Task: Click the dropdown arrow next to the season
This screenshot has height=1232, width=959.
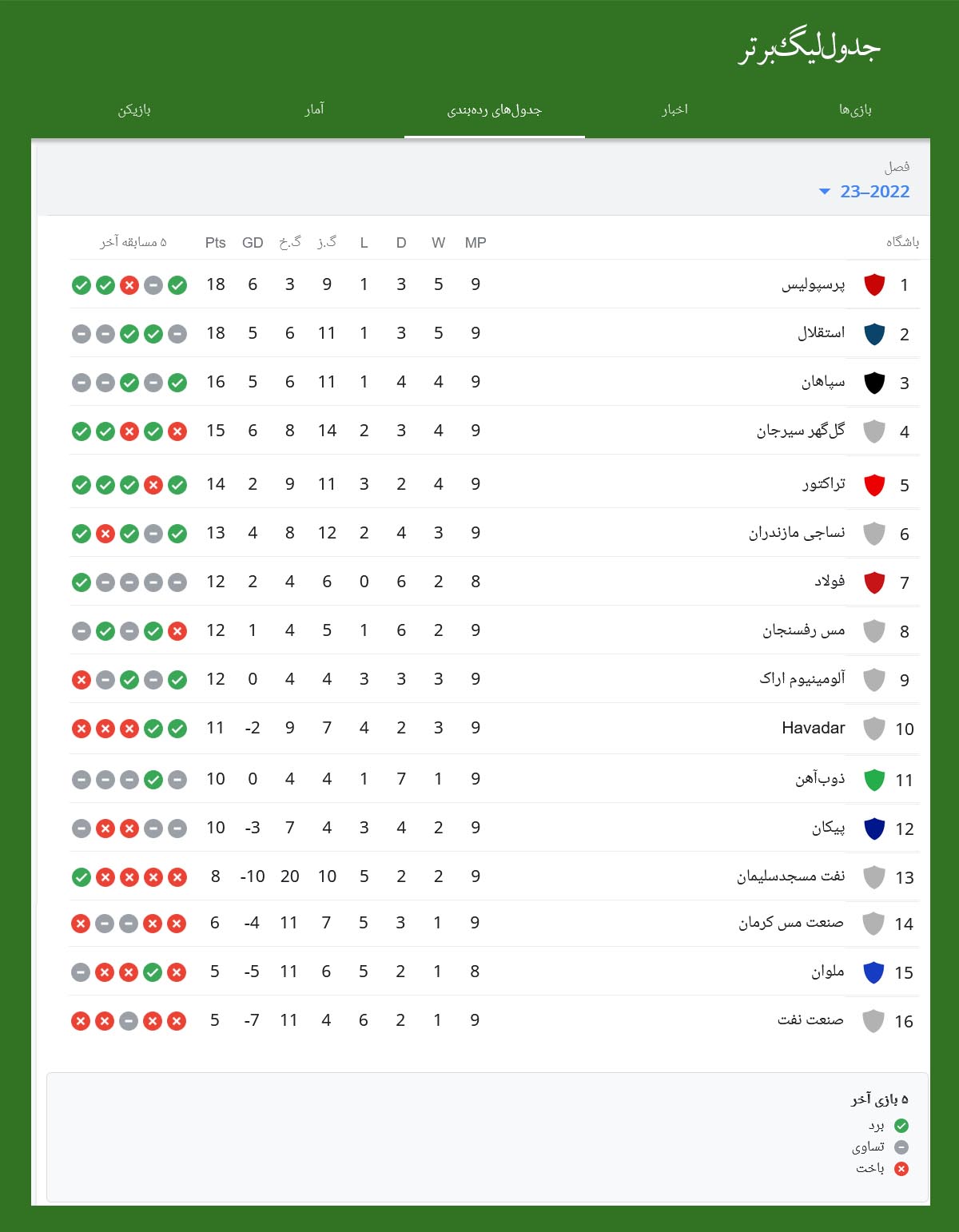Action: pos(823,192)
